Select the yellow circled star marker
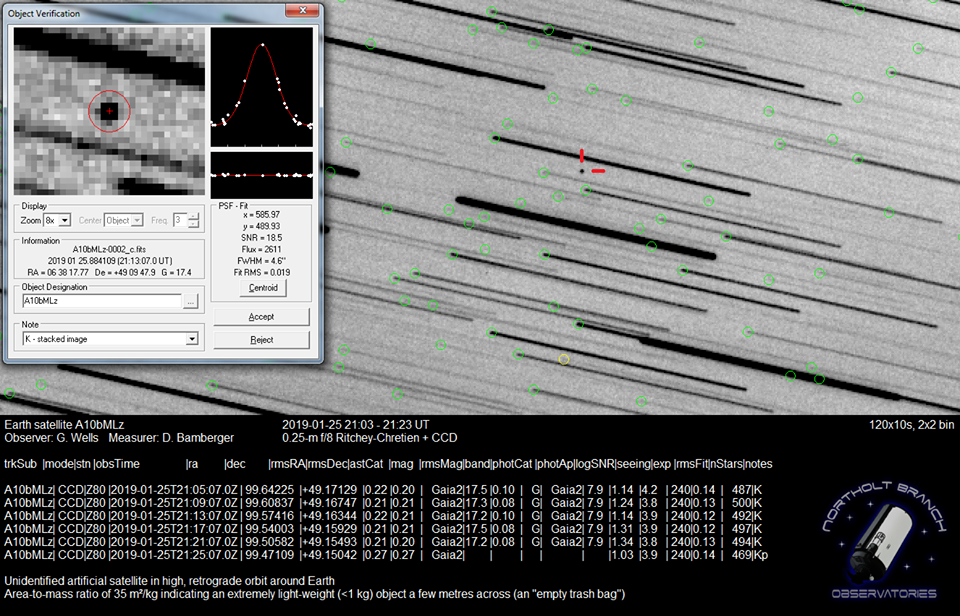Screen dimensions: 960x616 (x=564, y=358)
